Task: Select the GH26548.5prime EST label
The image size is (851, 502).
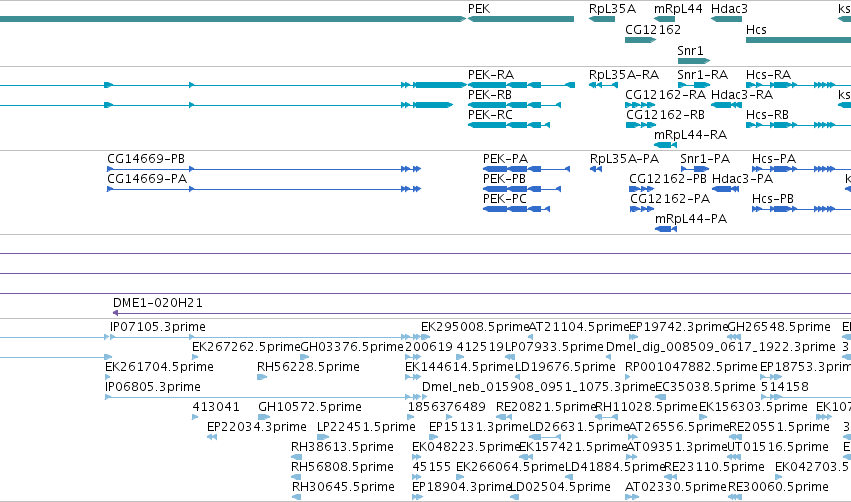Action: [x=779, y=327]
